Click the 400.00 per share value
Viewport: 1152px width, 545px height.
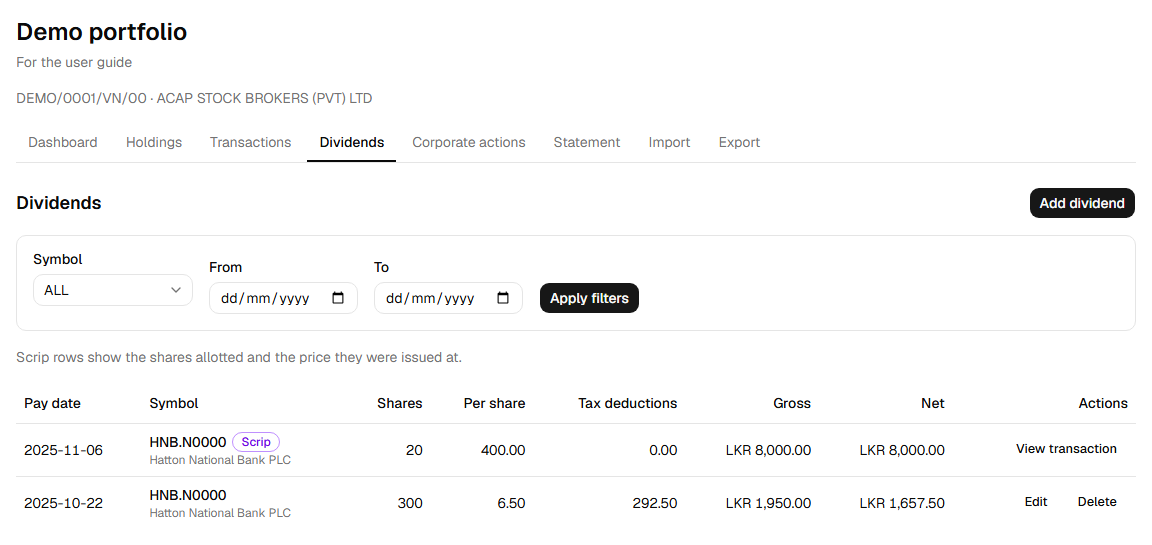coord(503,450)
